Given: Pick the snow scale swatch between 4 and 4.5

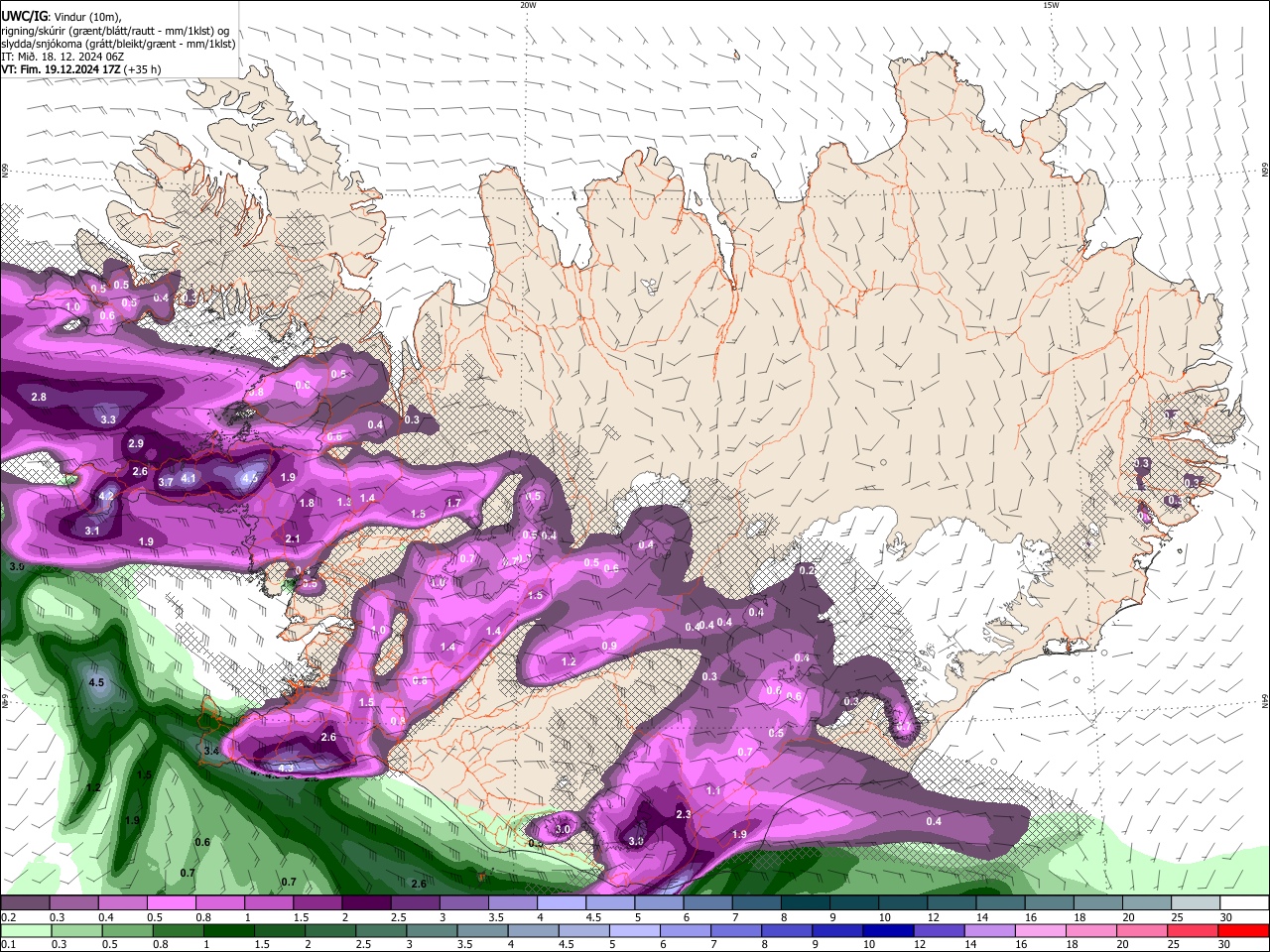Looking at the screenshot, I should click(562, 903).
